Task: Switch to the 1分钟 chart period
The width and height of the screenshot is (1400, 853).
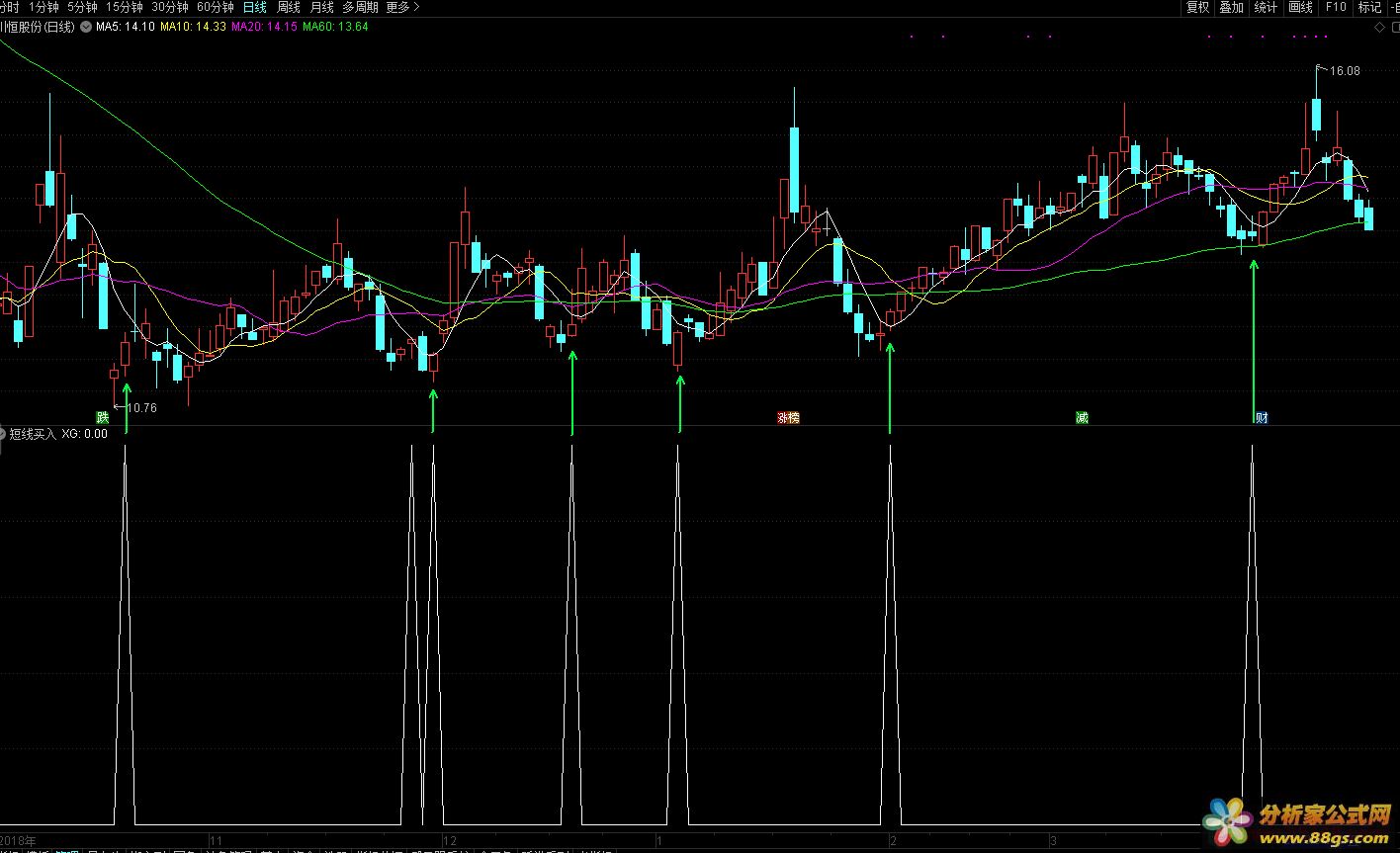Action: tap(44, 7)
